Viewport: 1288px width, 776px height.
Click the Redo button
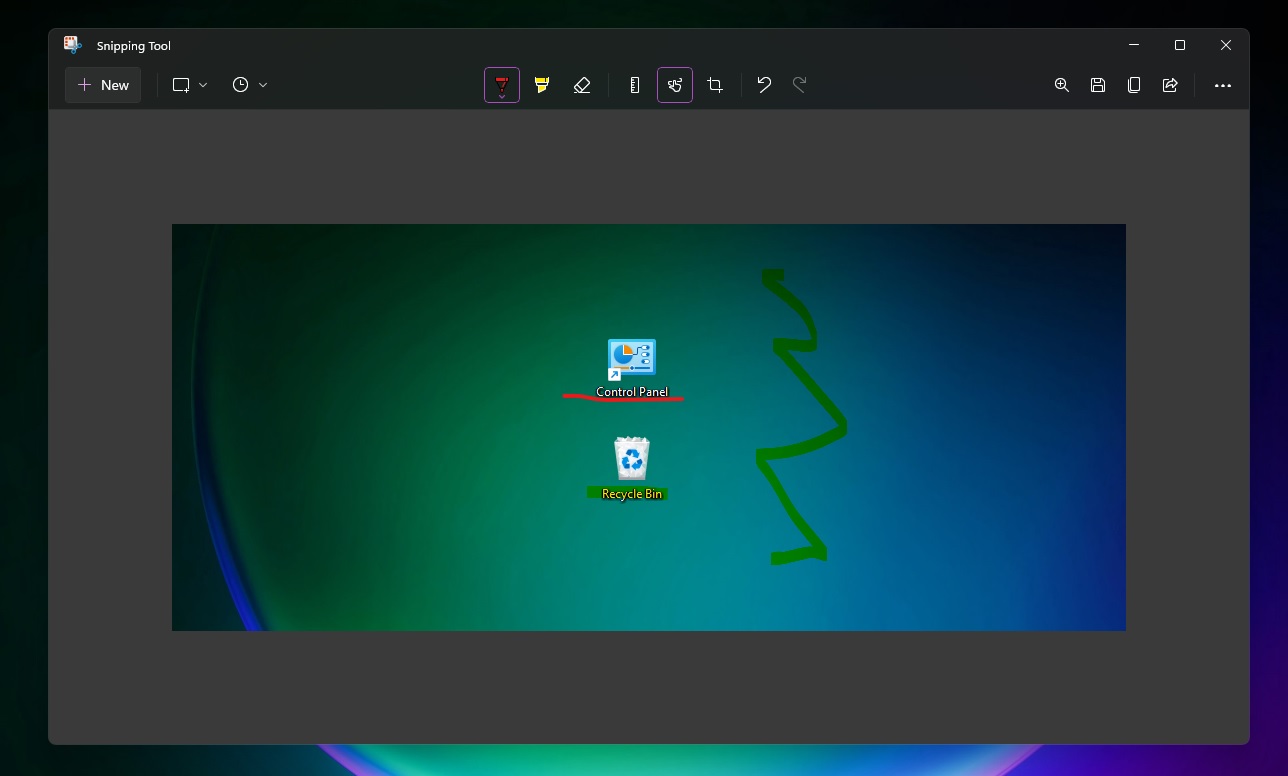point(799,85)
